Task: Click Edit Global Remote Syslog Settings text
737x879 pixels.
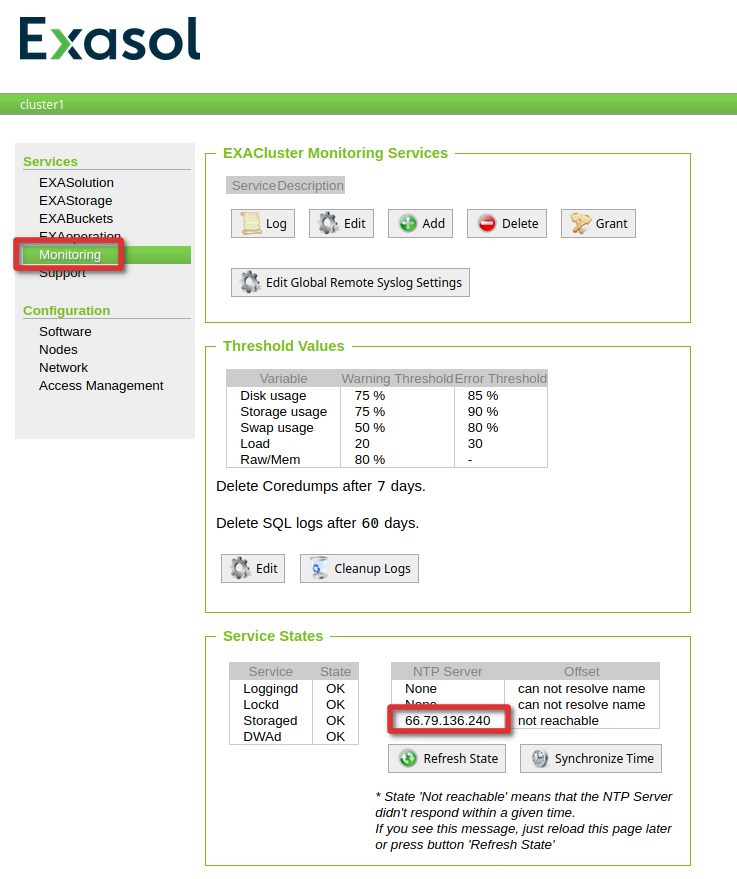Action: tap(364, 283)
